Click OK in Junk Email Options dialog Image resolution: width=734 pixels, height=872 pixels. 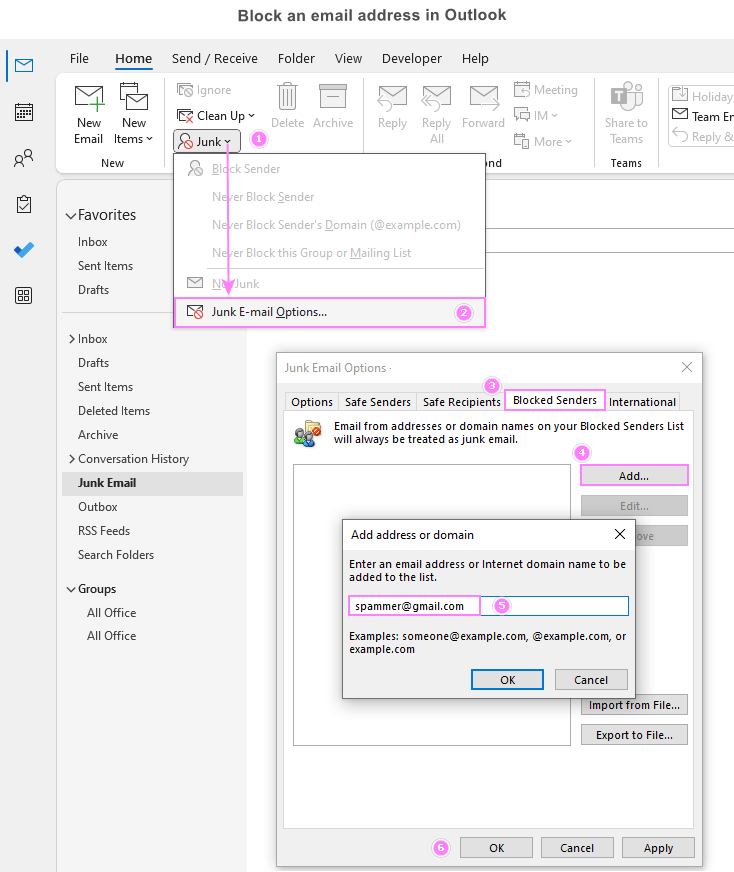coord(497,848)
